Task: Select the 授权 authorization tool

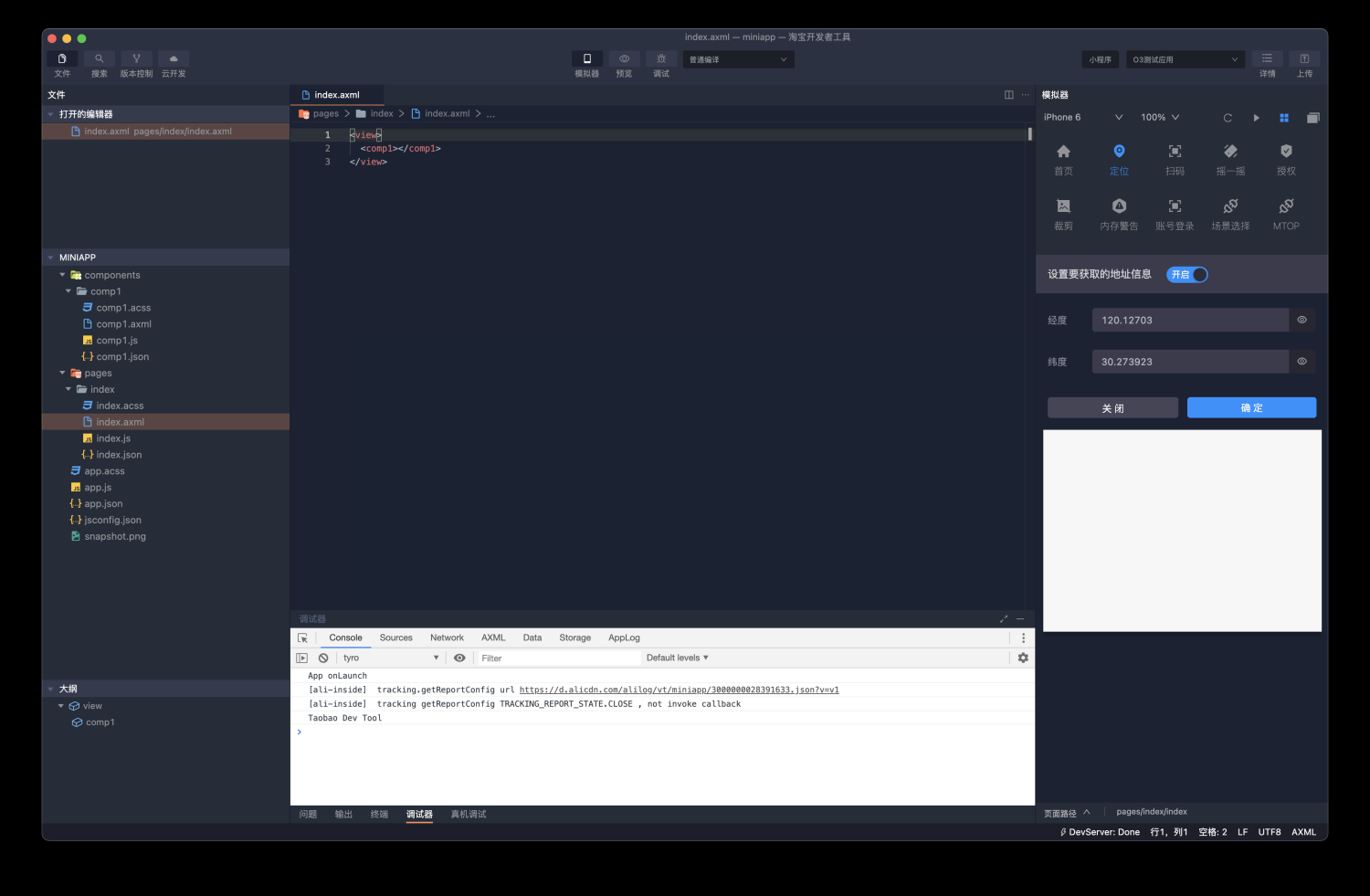Action: [1286, 159]
